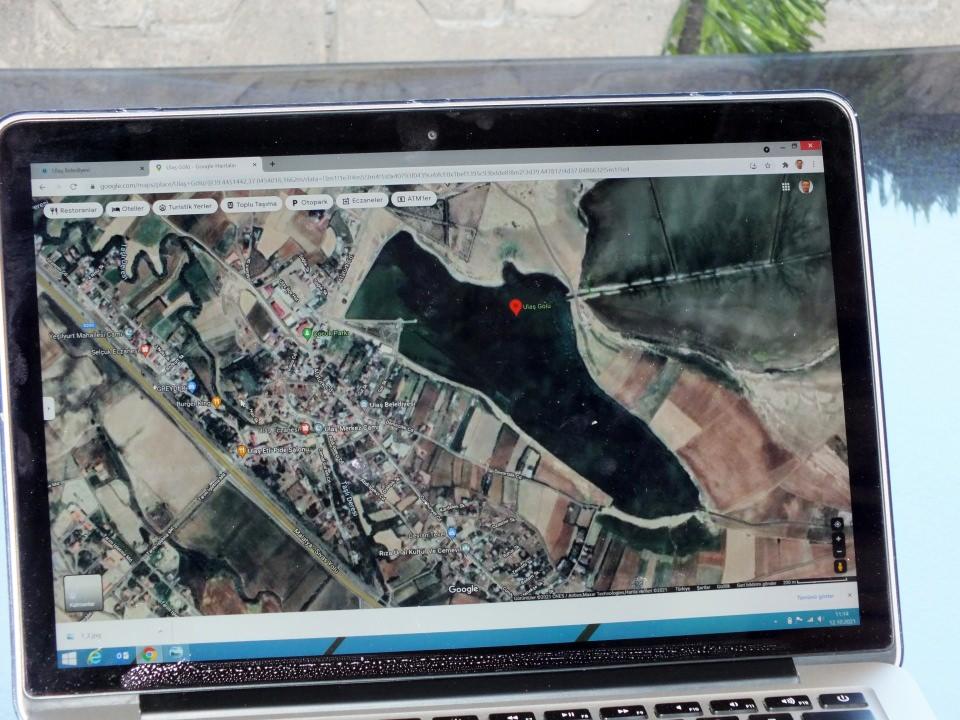Select the Eczaneler category chip
Screen dimensions: 960x720
tap(361, 201)
